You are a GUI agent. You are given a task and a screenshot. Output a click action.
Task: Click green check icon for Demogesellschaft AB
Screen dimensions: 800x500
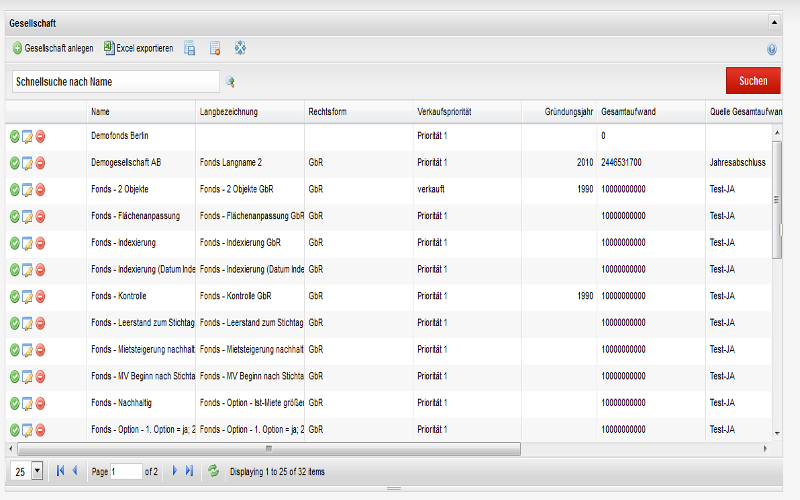pyautogui.click(x=15, y=163)
